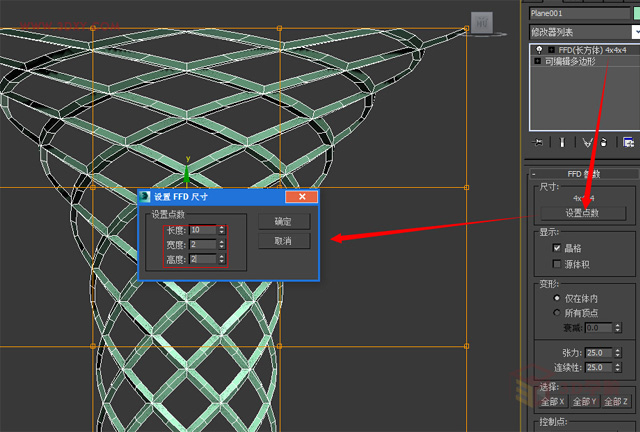
Task: Click the 长度 spinner arrows
Action: pos(222,230)
